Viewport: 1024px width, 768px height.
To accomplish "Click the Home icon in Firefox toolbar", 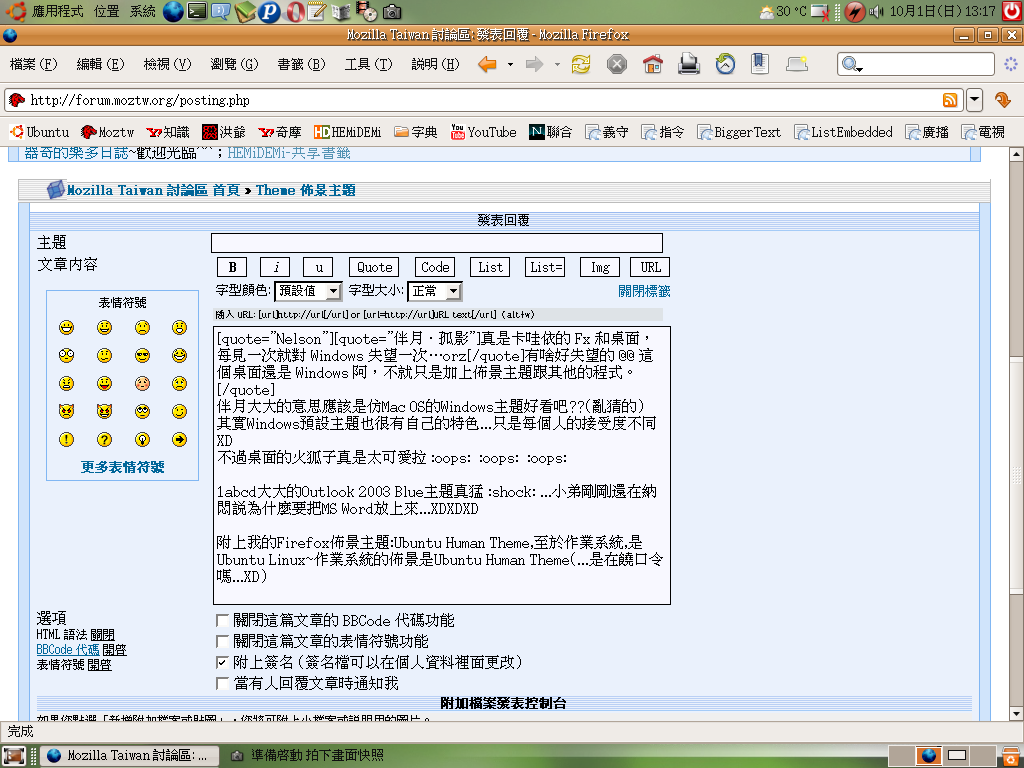I will pyautogui.click(x=653, y=65).
